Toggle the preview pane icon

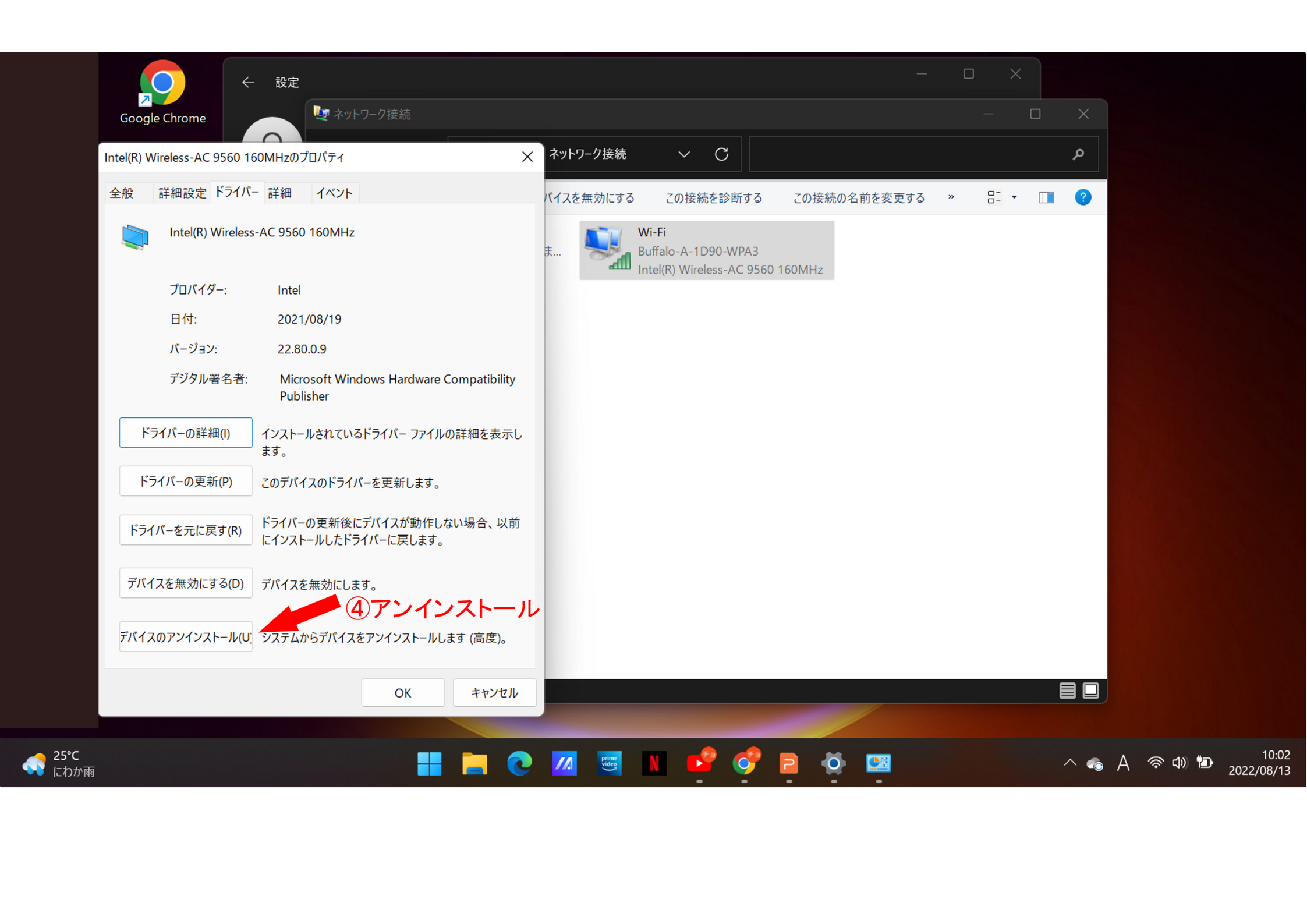pyautogui.click(x=1046, y=197)
